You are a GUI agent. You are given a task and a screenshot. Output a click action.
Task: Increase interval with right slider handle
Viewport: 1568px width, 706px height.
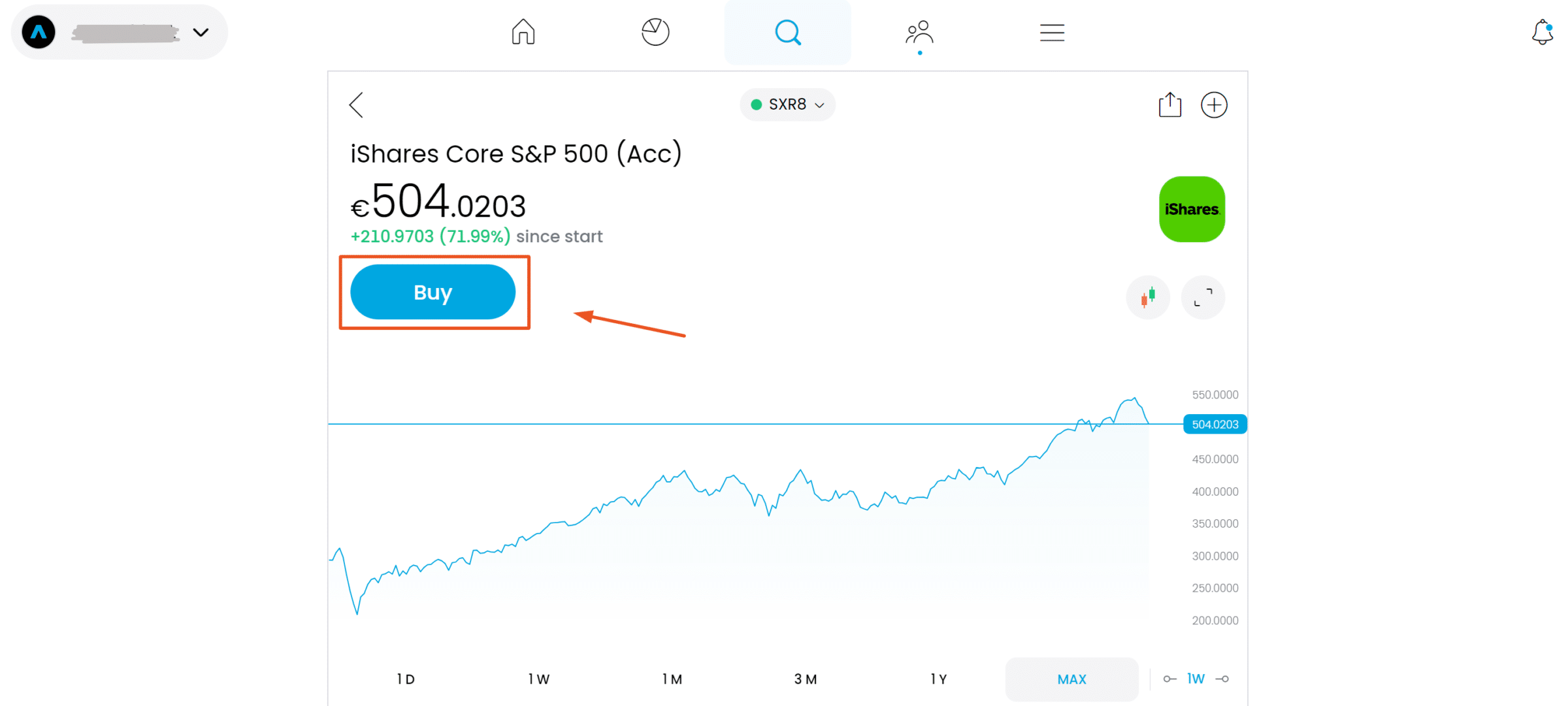tap(1222, 679)
